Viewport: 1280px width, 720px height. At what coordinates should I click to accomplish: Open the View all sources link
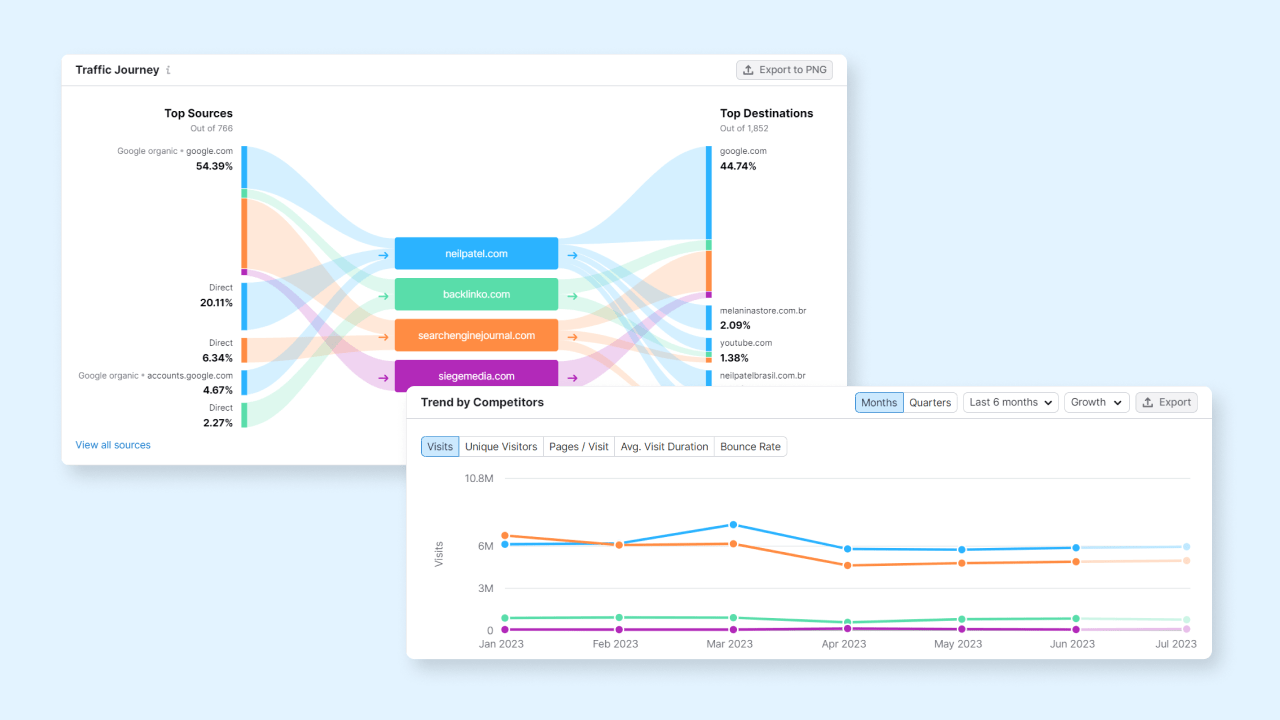[x=113, y=445]
